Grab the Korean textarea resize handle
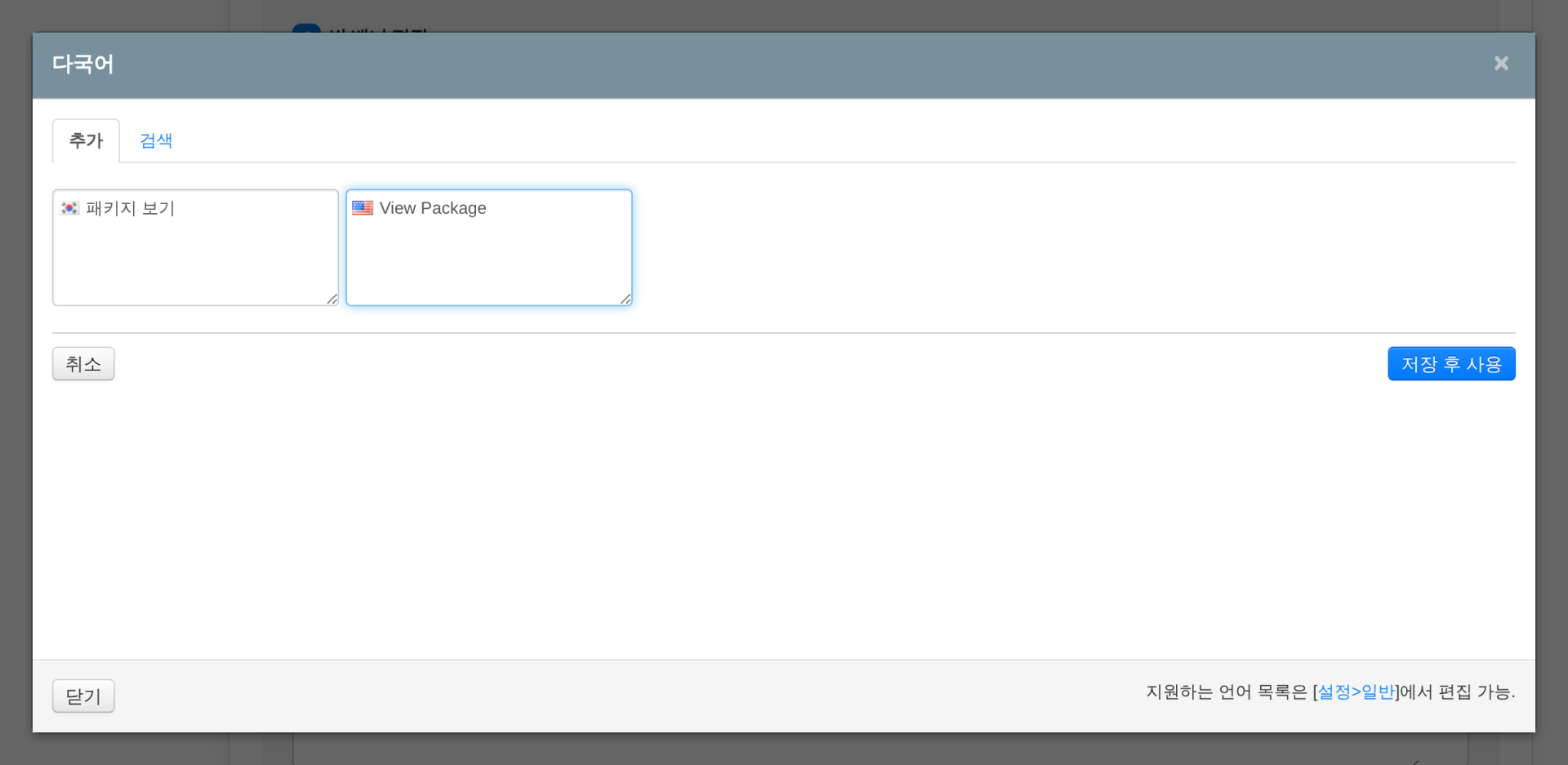Screen dimensions: 1568x765 [x=332, y=299]
